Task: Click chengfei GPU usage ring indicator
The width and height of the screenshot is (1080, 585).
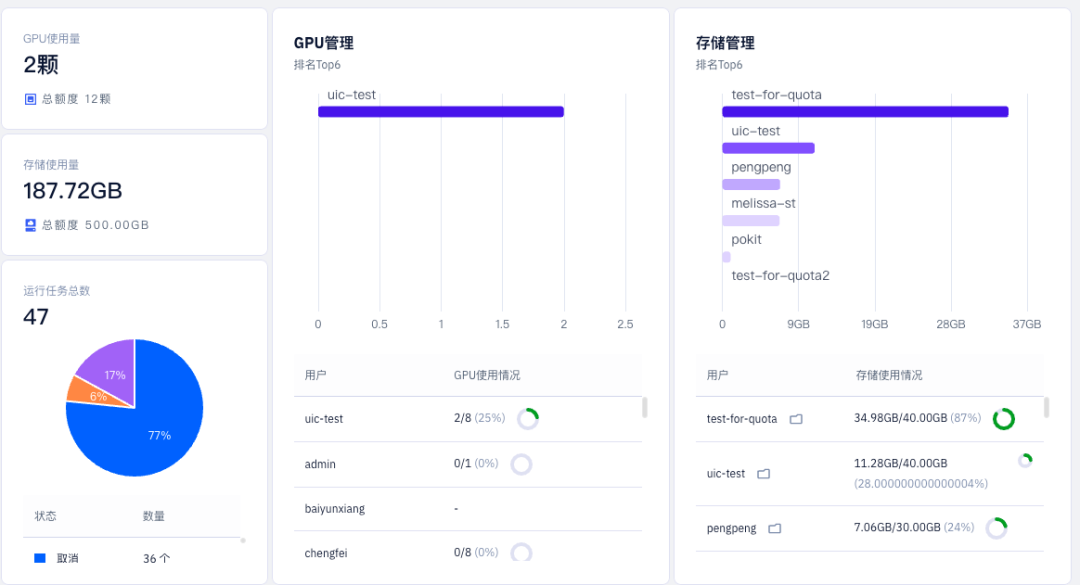Action: (521, 553)
